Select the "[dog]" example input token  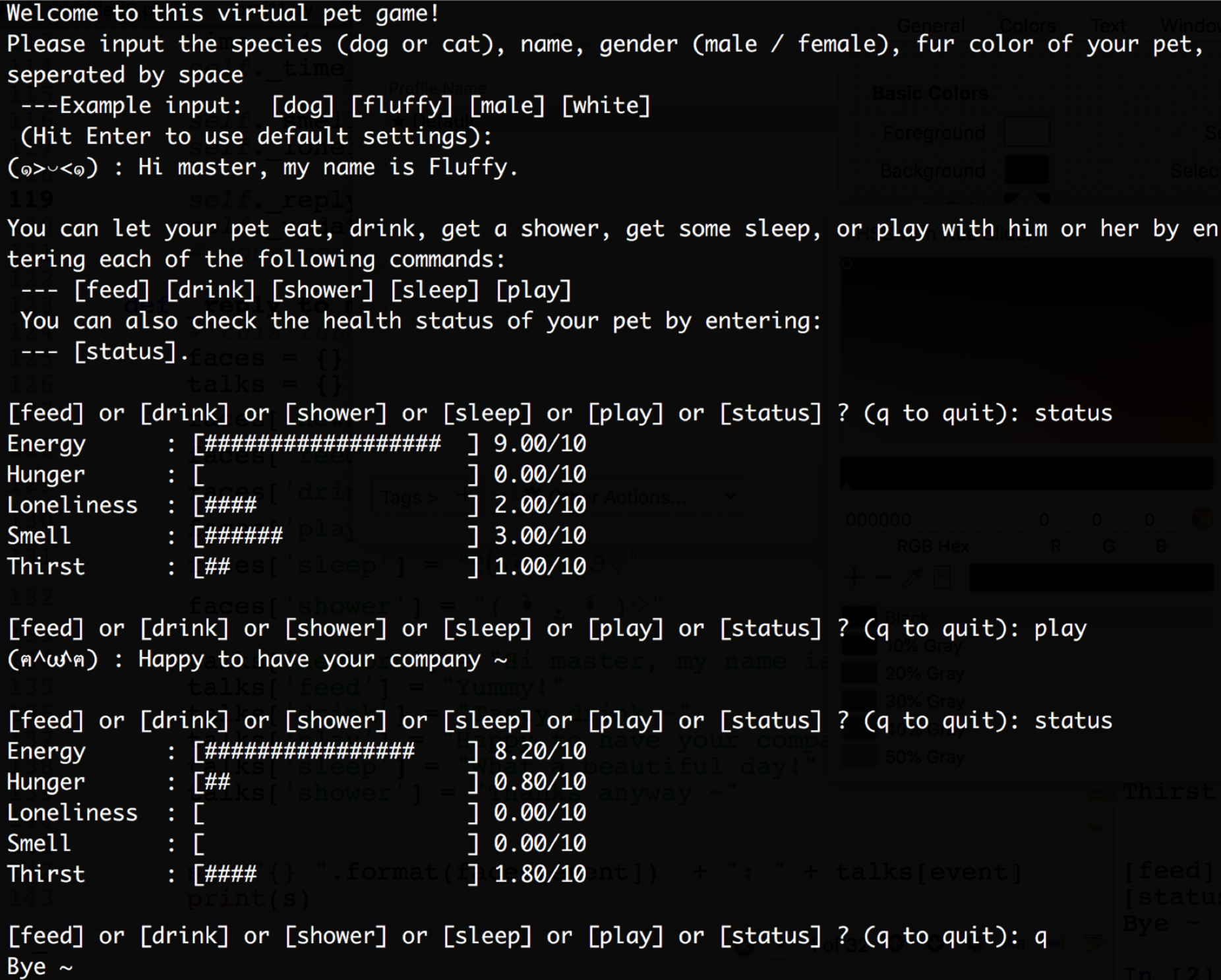coord(303,106)
